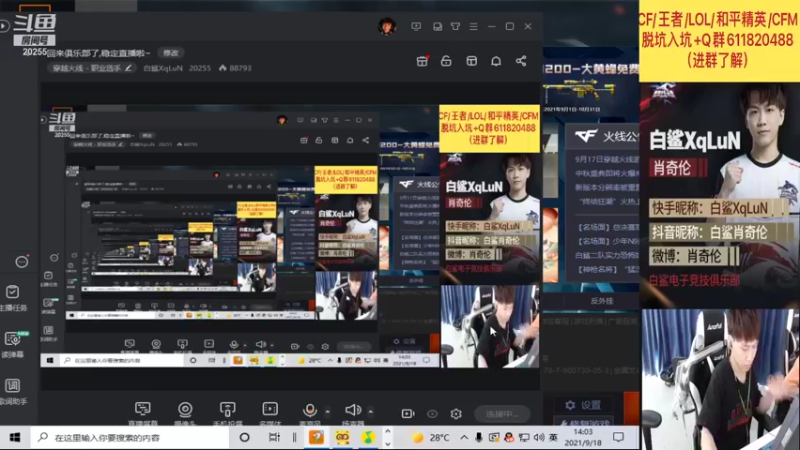Click the 连接中... status button
800x450 pixels.
pyautogui.click(x=502, y=414)
